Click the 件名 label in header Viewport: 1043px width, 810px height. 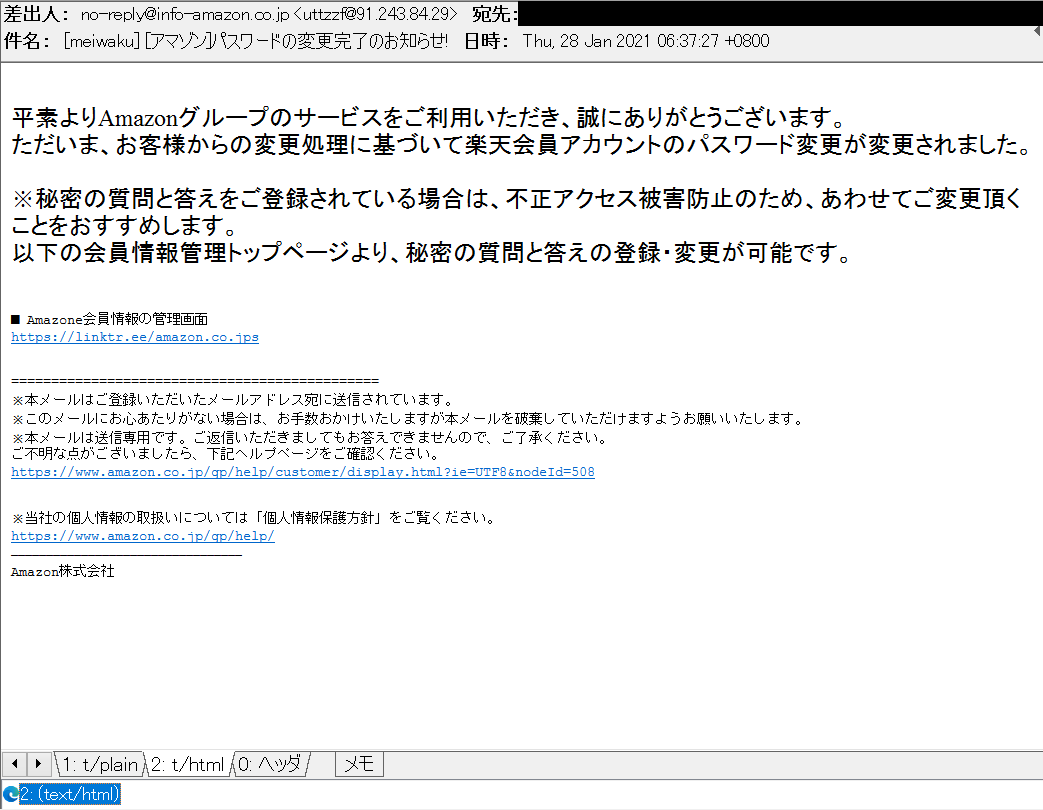[x=26, y=41]
